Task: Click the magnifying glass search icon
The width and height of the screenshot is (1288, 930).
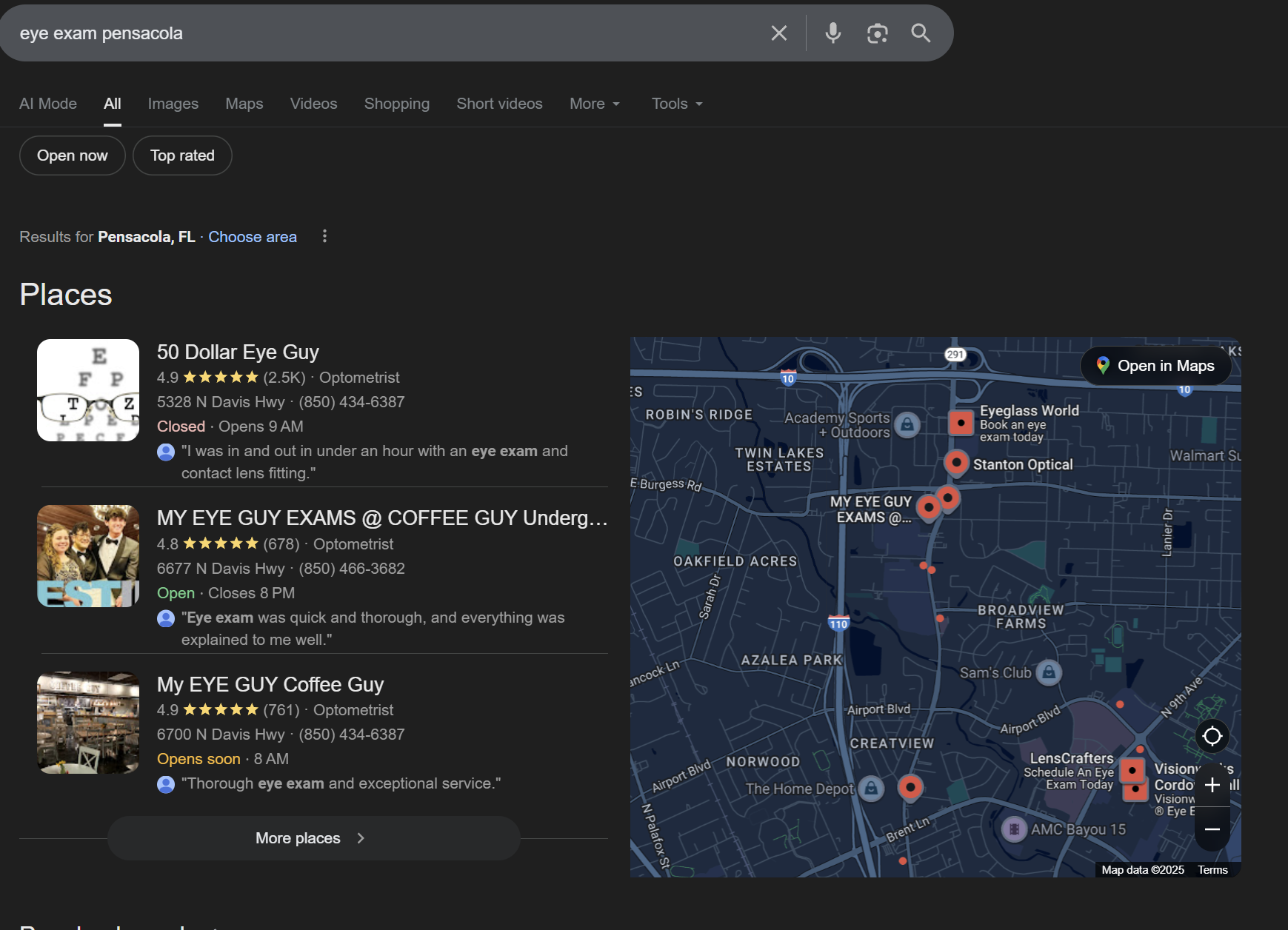Action: coord(921,33)
